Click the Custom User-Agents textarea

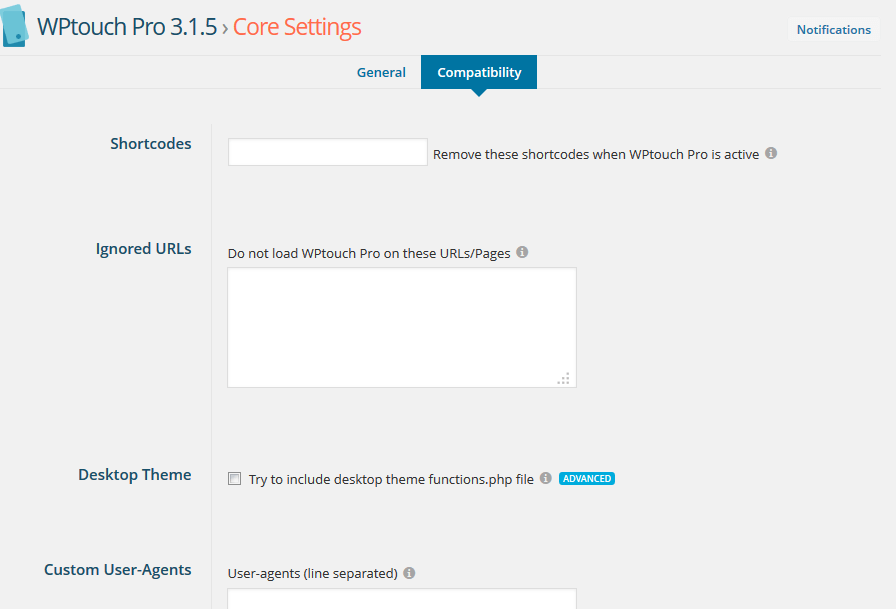click(x=402, y=599)
